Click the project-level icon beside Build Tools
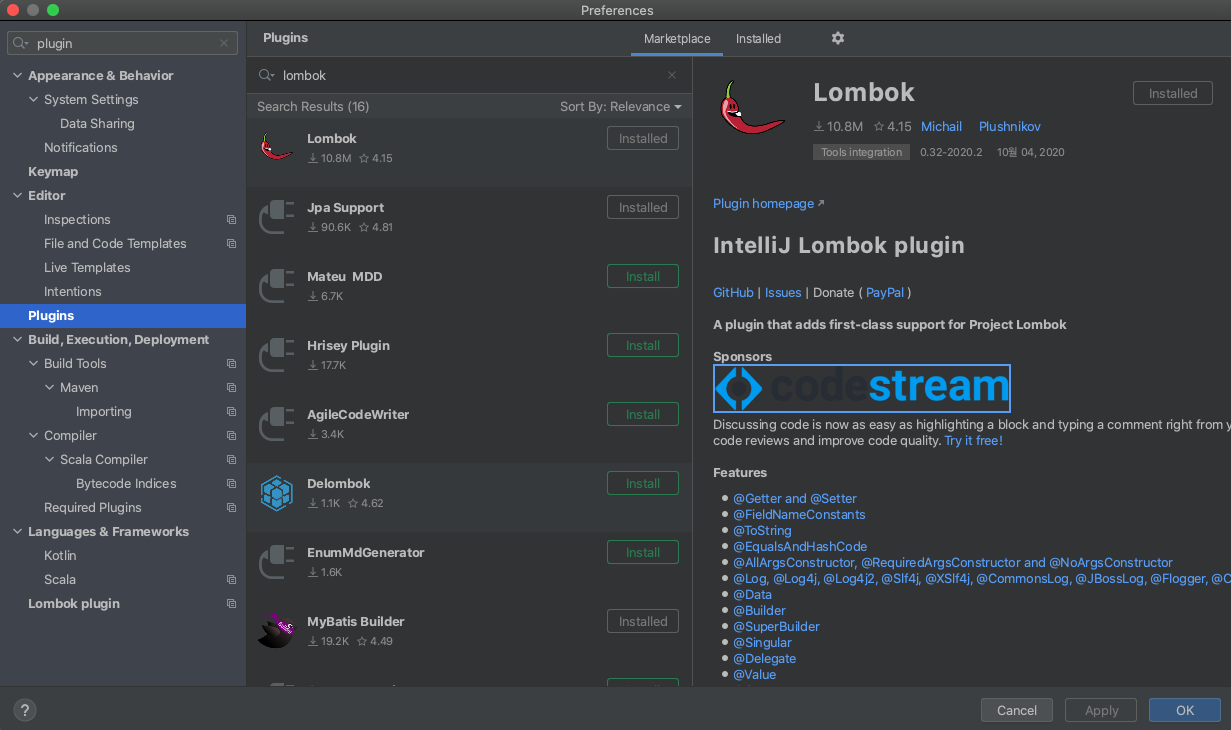Screen dimensions: 1231x730 click(x=231, y=364)
